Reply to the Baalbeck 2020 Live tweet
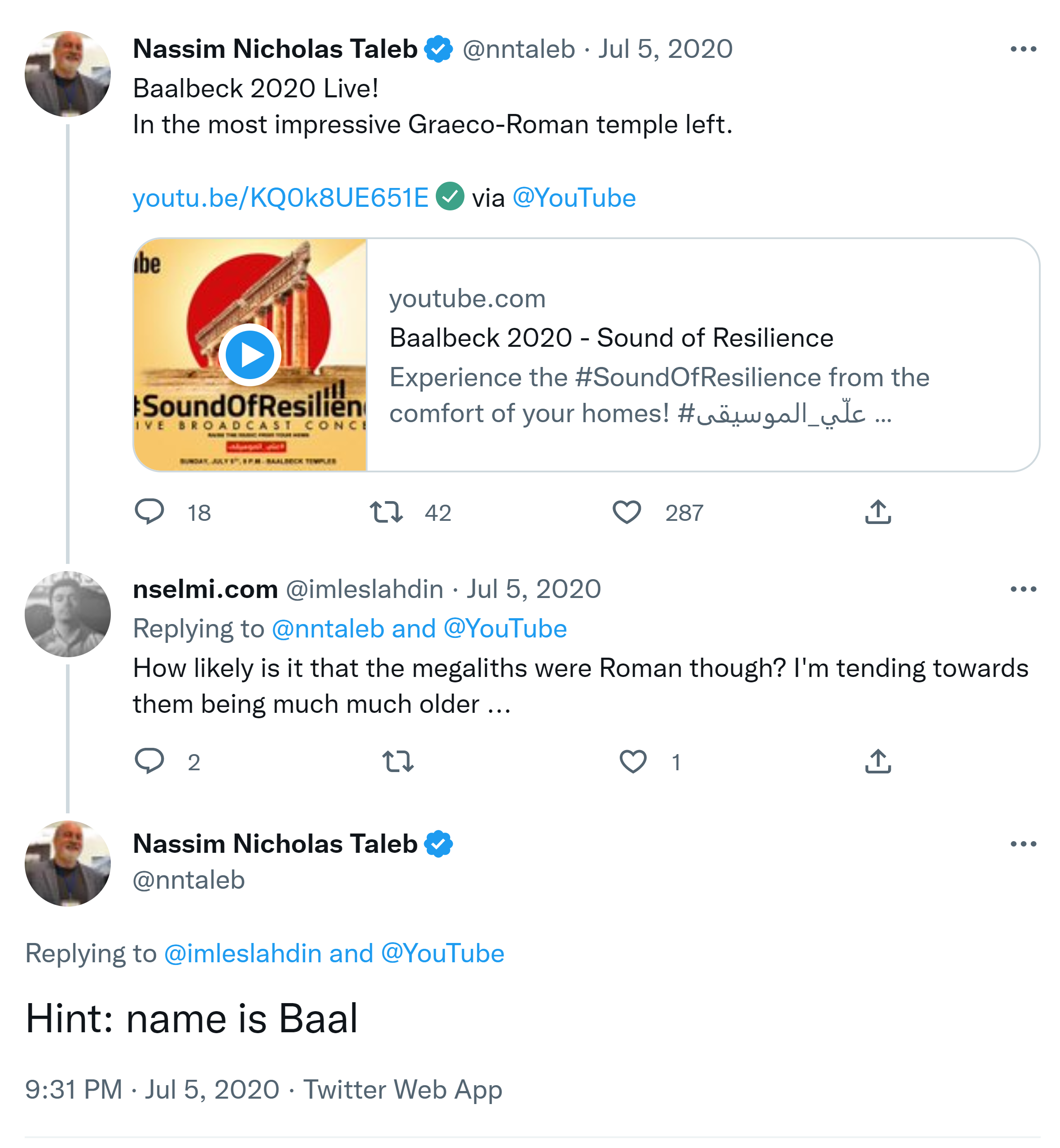This screenshot has width=1060, height=1148. tap(149, 511)
